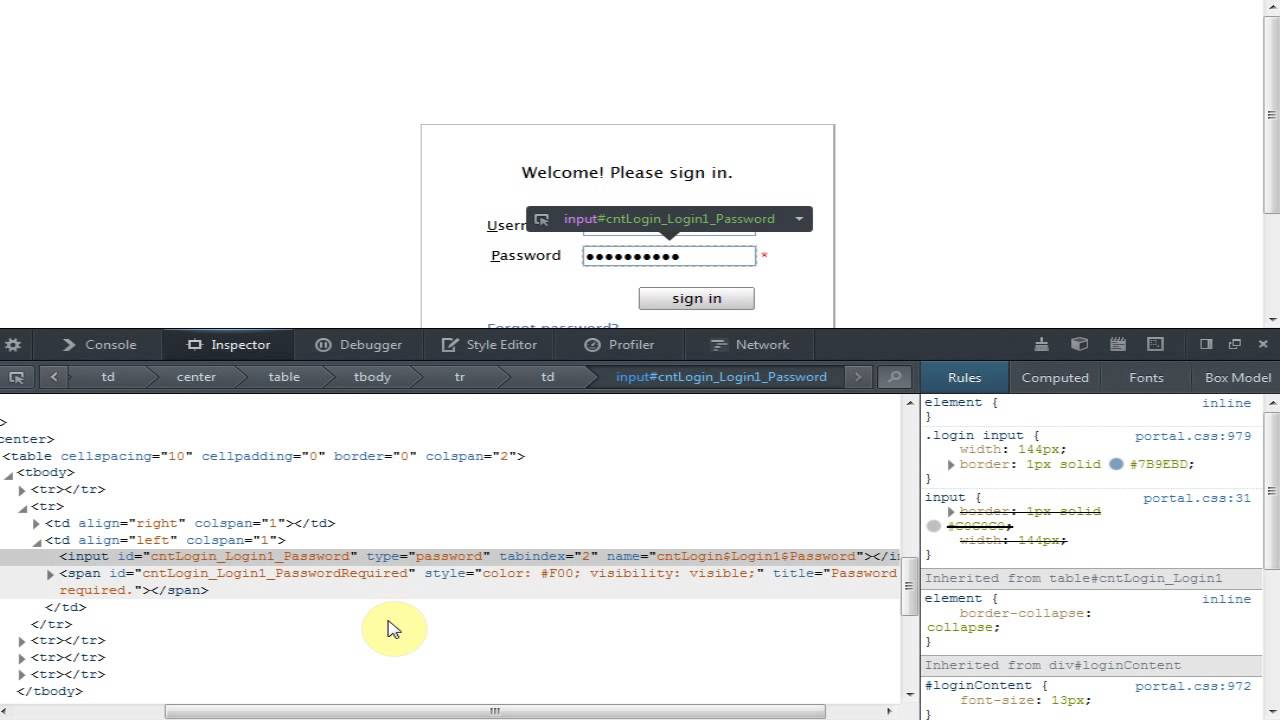Toggle Responsive Design Mode icon
1280x720 pixels.
[x=1155, y=344]
